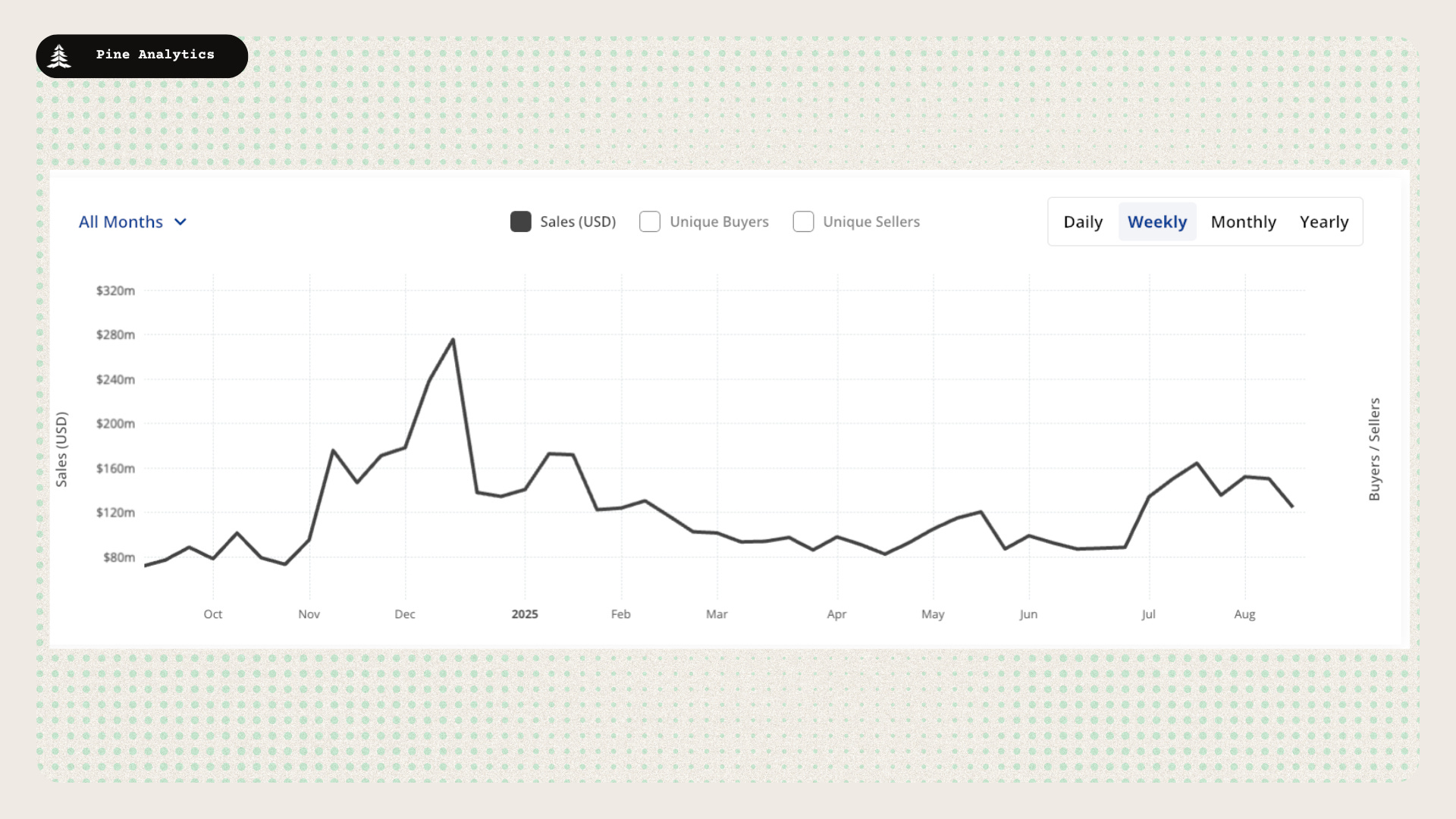Switch to the Yearly view tab
Image resolution: width=1456 pixels, height=819 pixels.
1324,221
